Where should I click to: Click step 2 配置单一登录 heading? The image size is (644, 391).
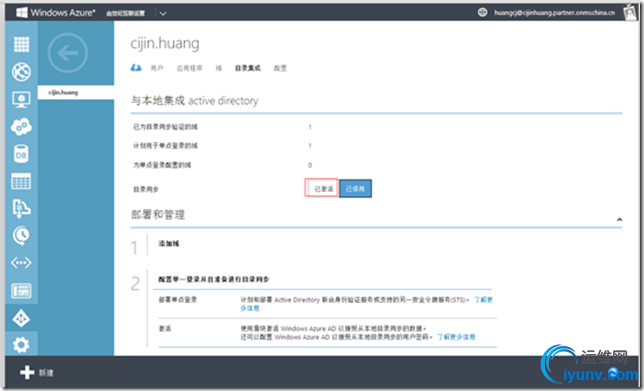(214, 279)
